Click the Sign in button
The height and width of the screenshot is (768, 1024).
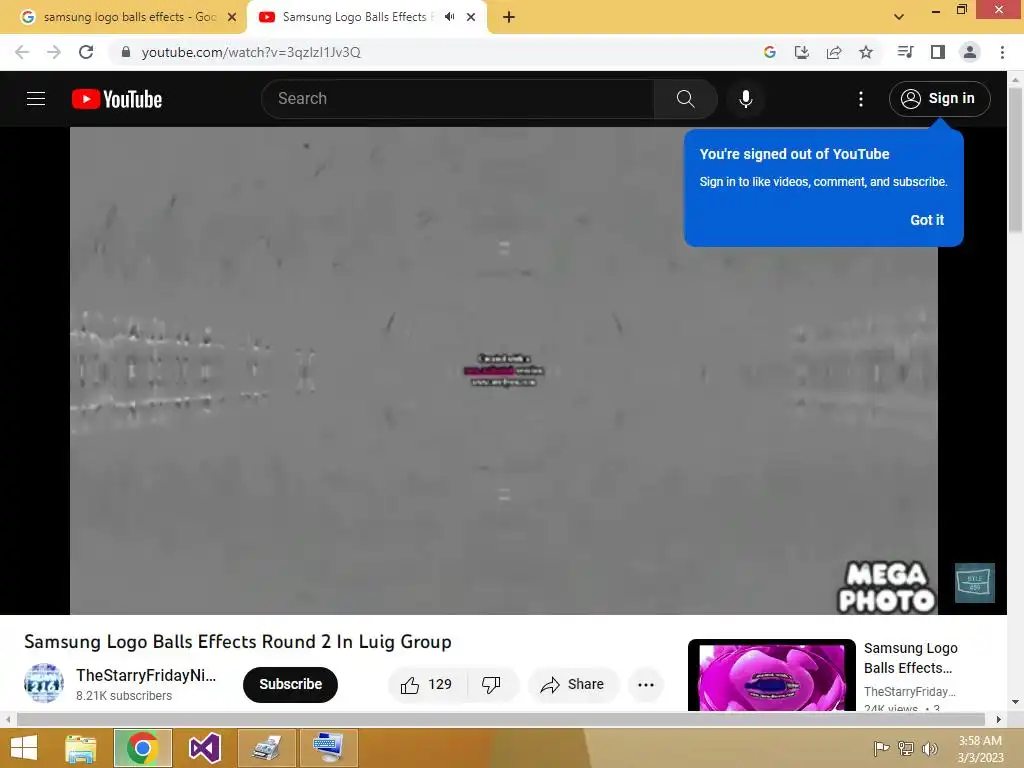point(939,99)
